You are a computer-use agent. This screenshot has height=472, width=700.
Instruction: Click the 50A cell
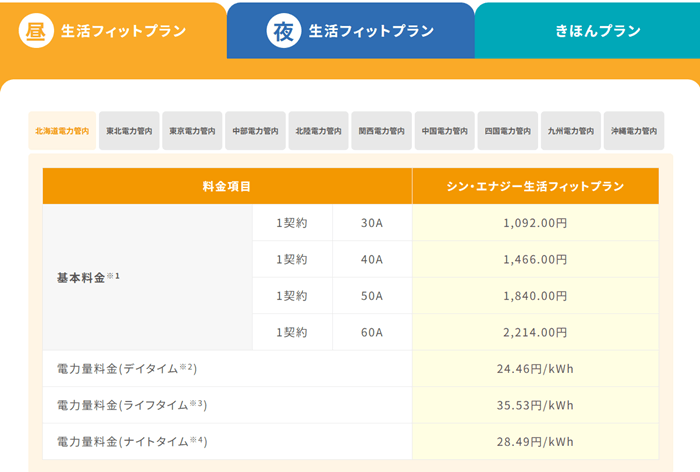tap(372, 296)
